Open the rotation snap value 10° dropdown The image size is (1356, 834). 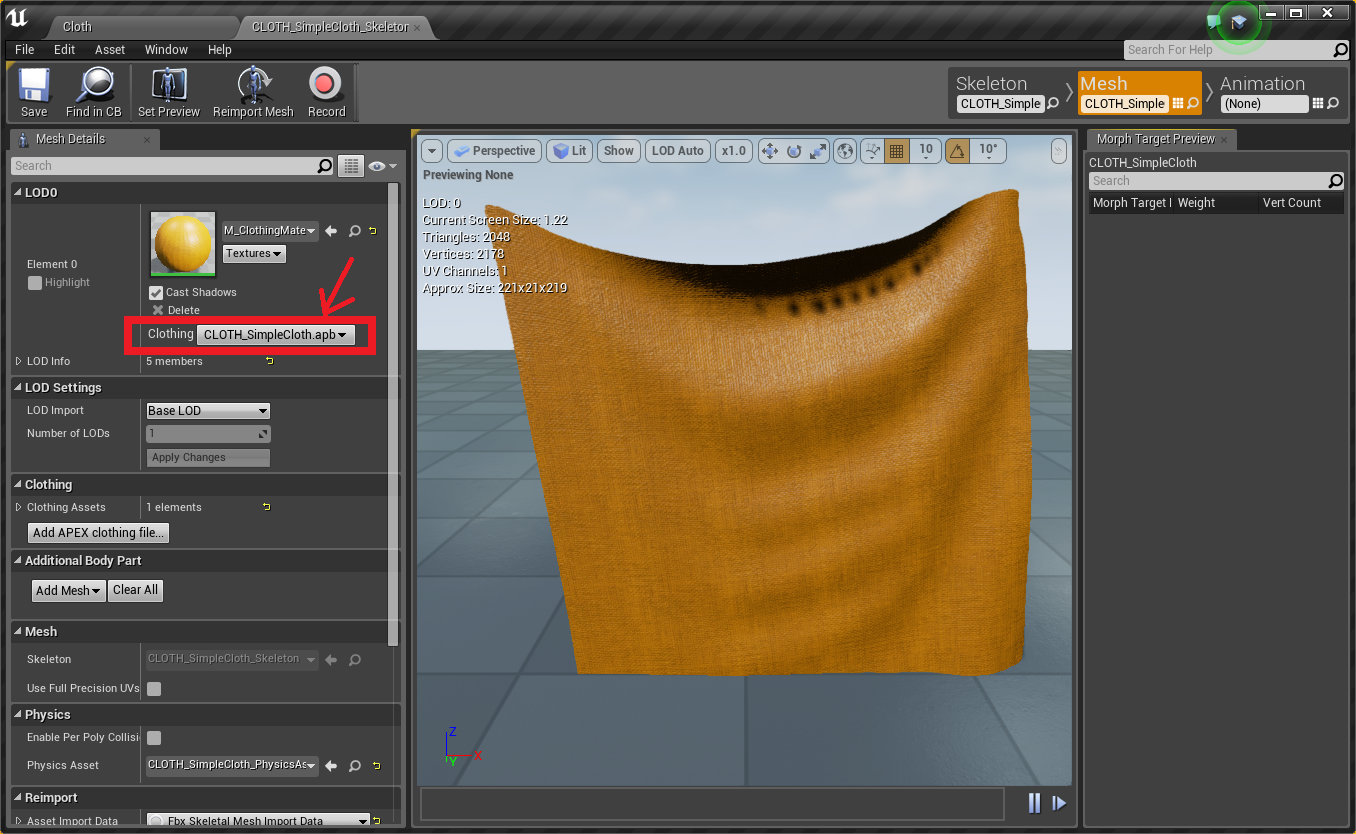(988, 151)
